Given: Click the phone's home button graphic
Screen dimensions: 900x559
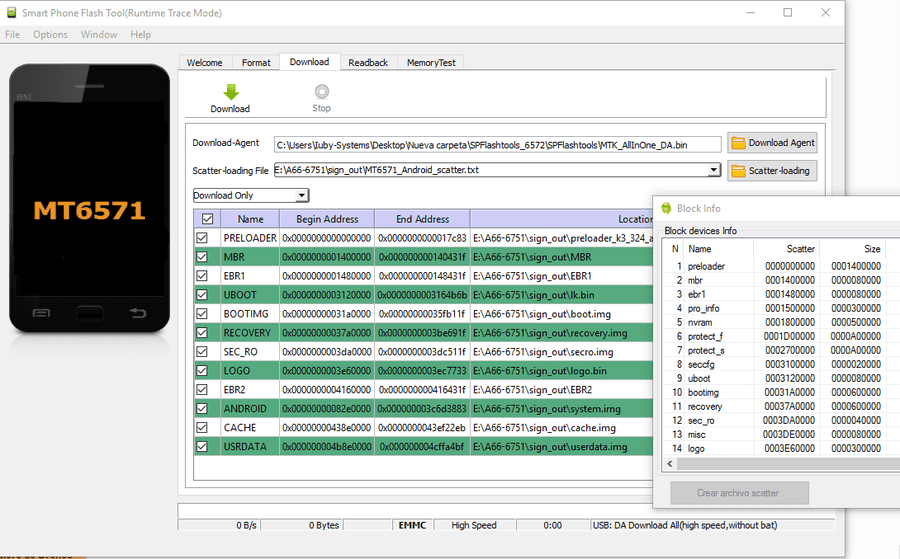Looking at the screenshot, I should click(x=90, y=313).
